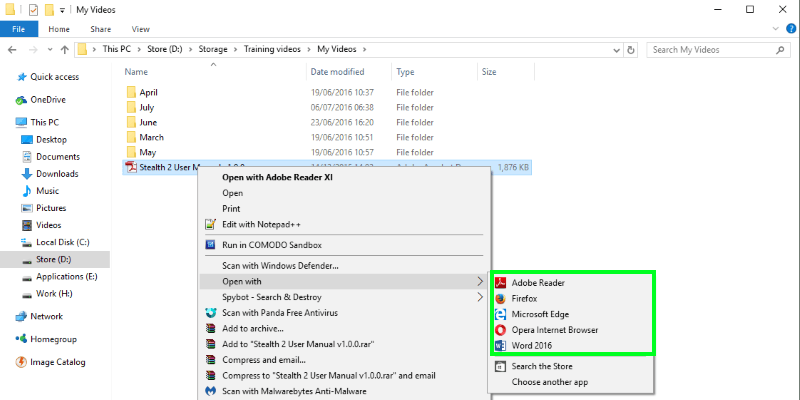Viewport: 800px width, 400px height.
Task: Click the Microsoft Edge icon in submenu
Action: 501,314
